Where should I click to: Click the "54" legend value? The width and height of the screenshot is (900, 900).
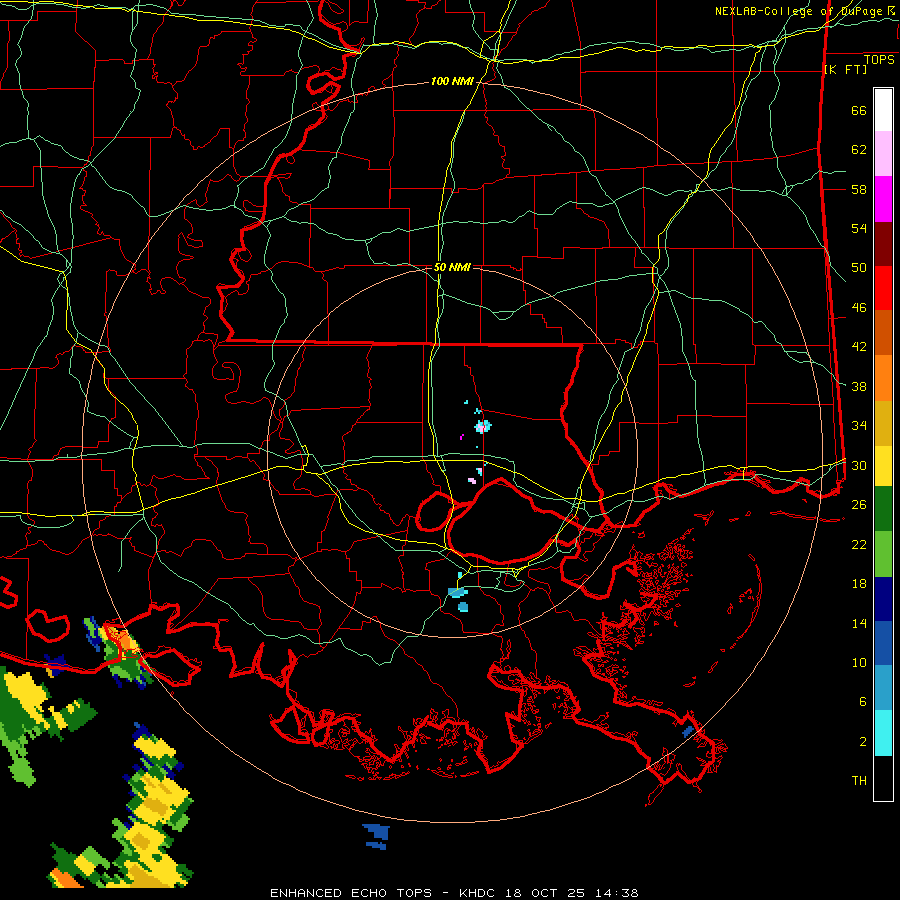point(859,228)
